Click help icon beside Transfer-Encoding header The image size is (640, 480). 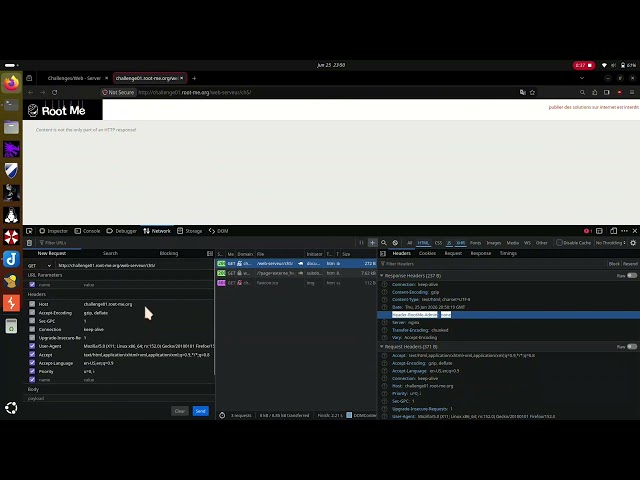(384, 330)
